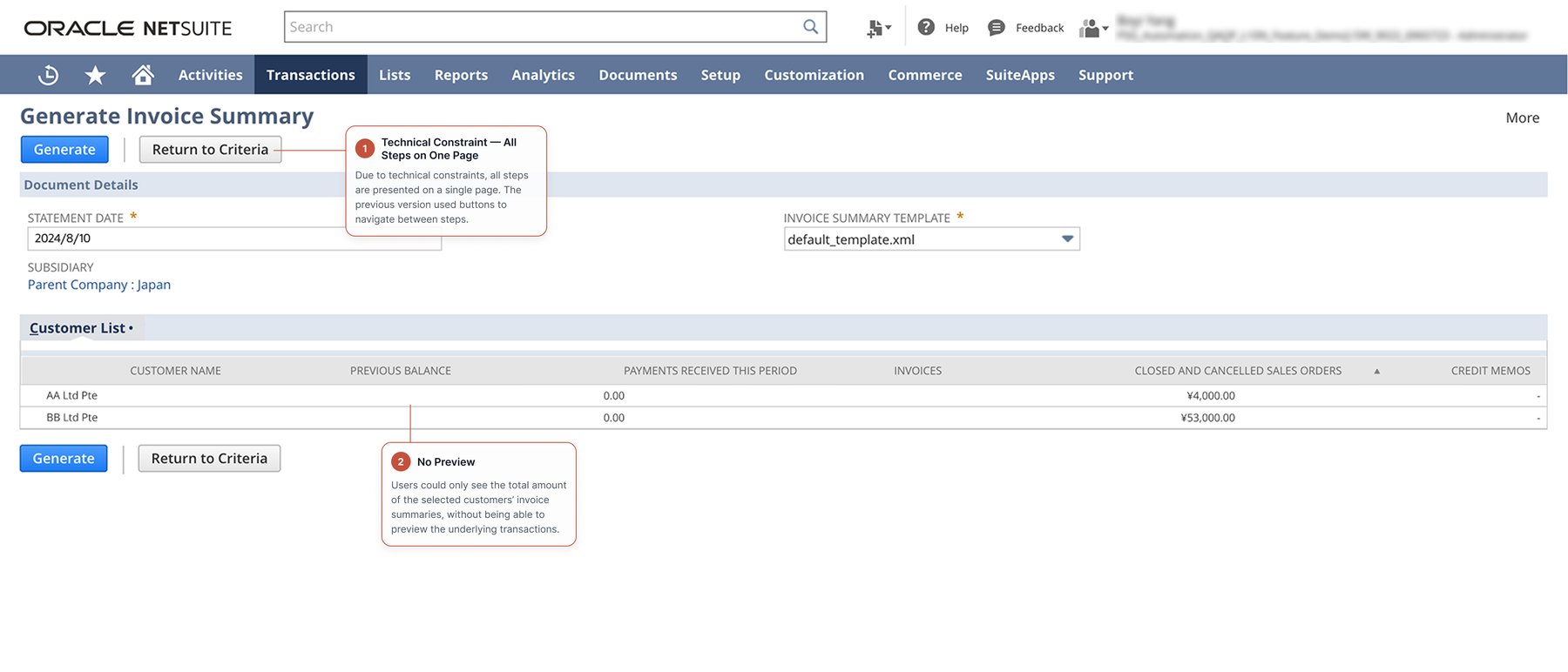Click the search magnifier icon
The image size is (1568, 672).
[810, 27]
